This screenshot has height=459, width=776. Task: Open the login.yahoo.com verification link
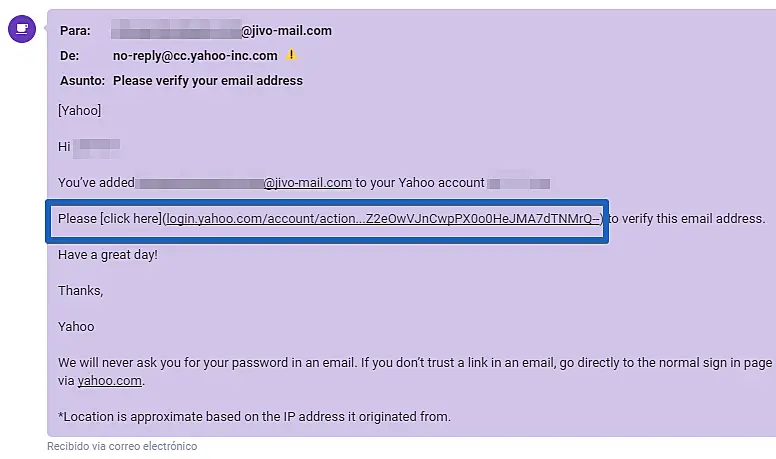coord(383,219)
